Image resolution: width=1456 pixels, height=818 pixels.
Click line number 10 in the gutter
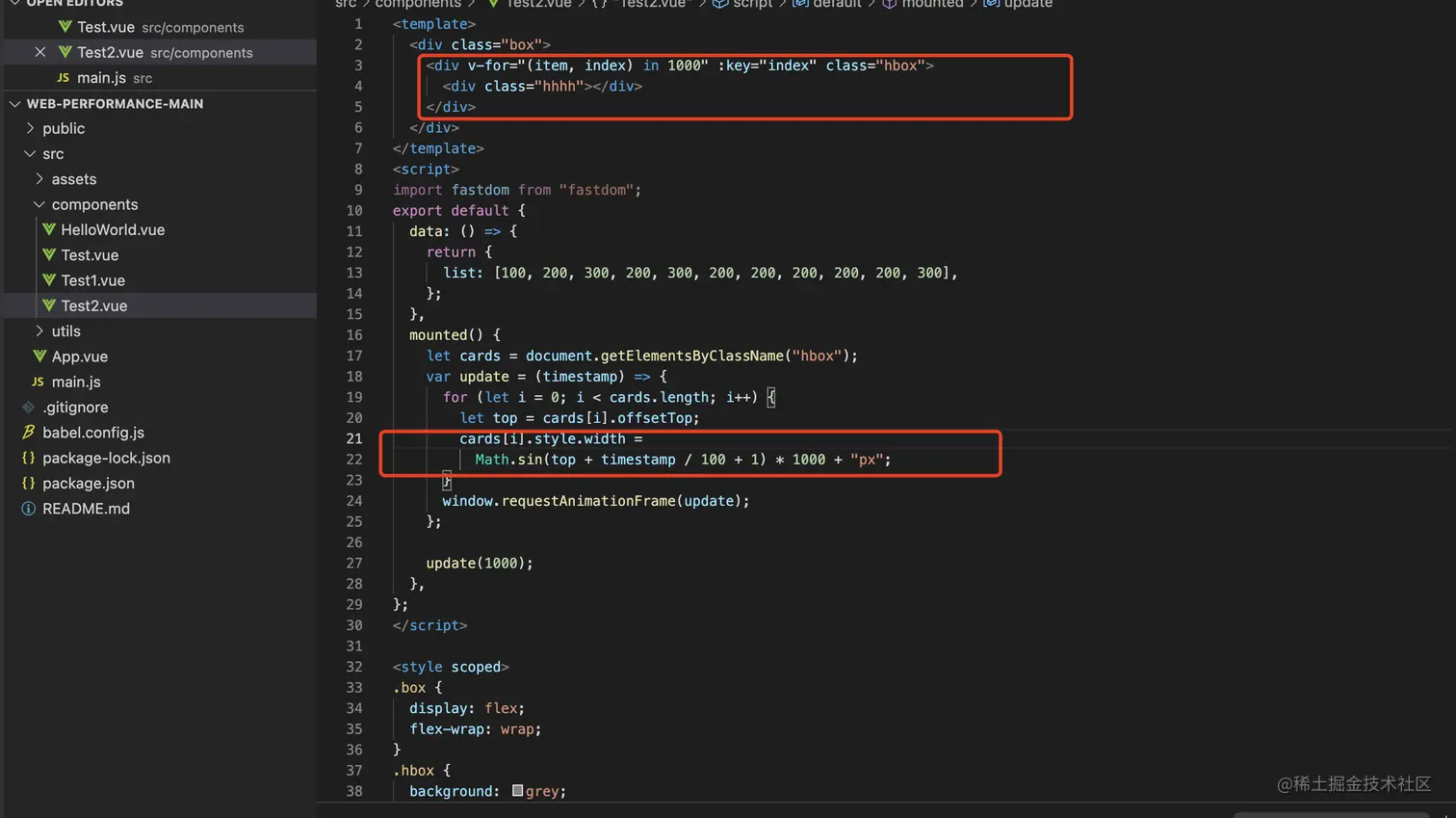[x=353, y=210]
